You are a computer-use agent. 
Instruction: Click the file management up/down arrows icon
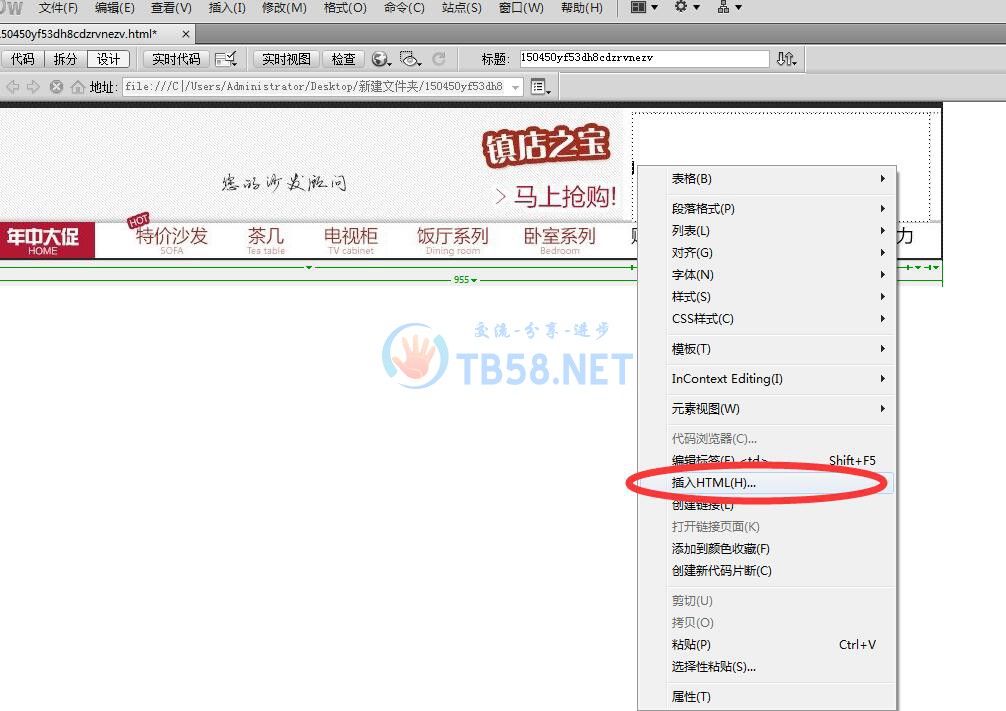tap(787, 59)
